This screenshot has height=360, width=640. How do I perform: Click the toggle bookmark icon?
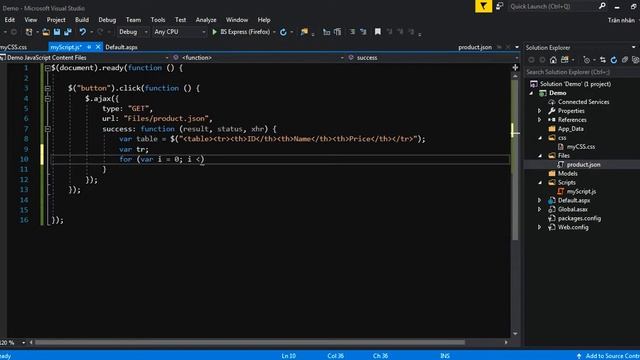(x=378, y=32)
